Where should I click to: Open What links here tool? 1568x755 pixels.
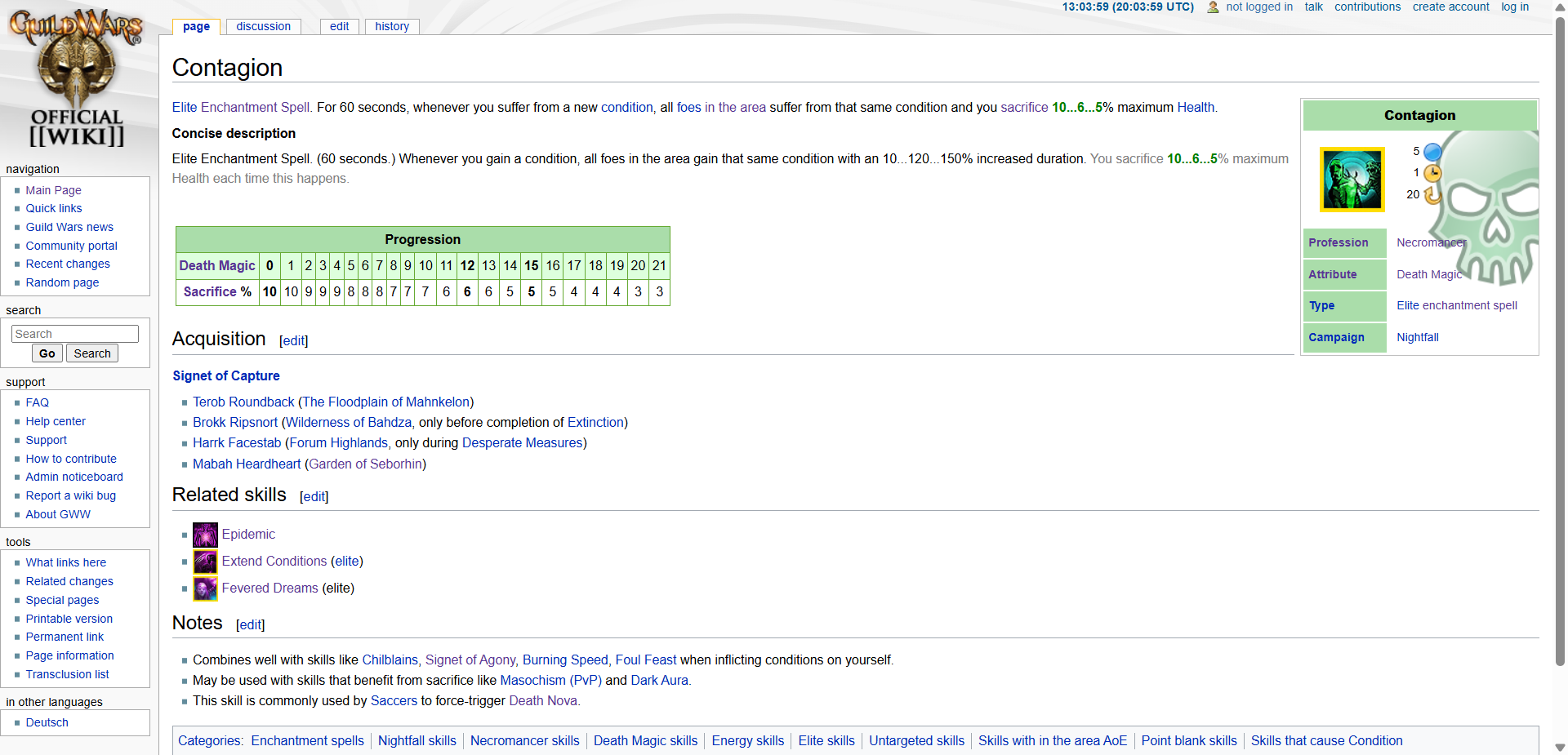coord(66,562)
